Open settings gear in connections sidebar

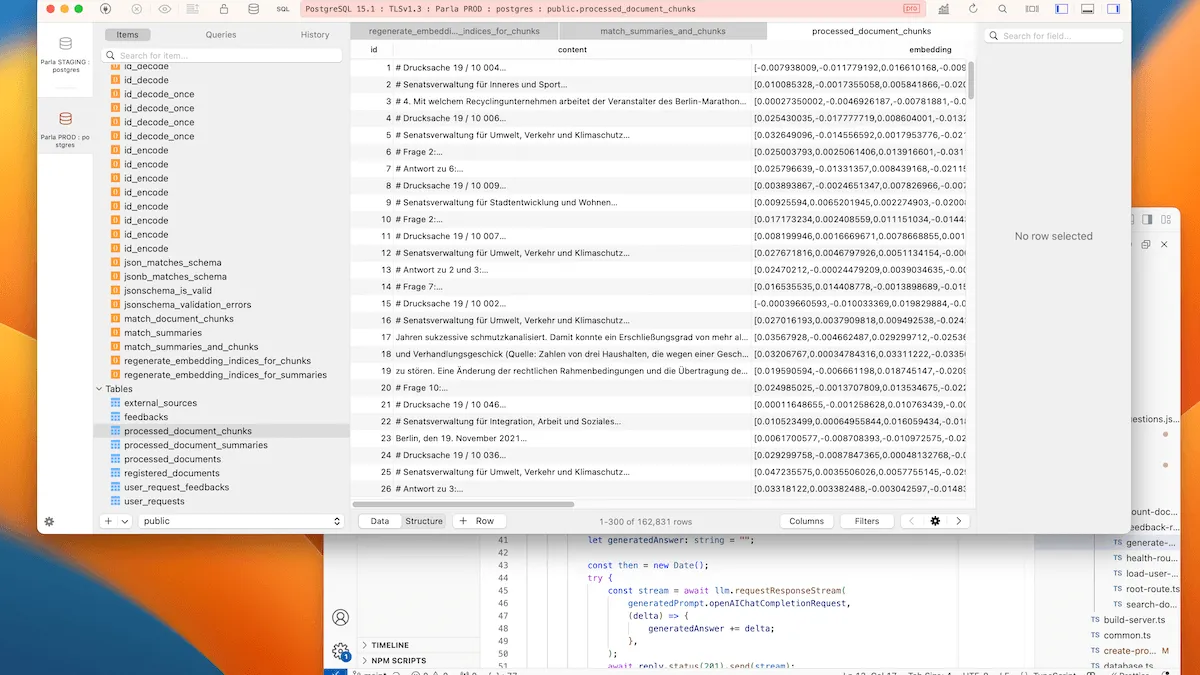[49, 521]
